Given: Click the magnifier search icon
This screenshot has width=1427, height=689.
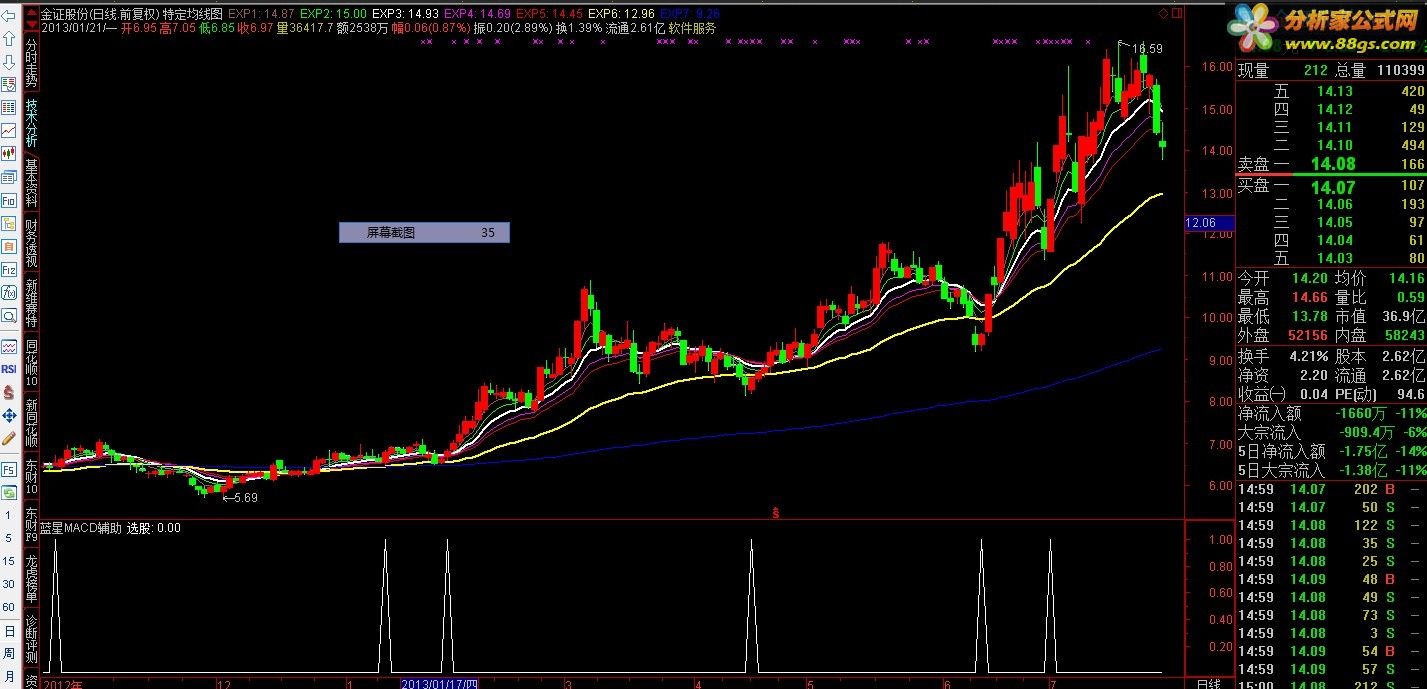Looking at the screenshot, I should point(8,315).
